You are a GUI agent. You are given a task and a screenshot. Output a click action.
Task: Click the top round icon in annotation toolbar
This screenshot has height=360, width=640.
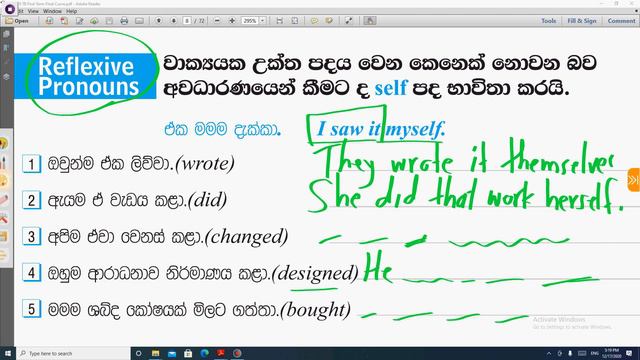4,143
